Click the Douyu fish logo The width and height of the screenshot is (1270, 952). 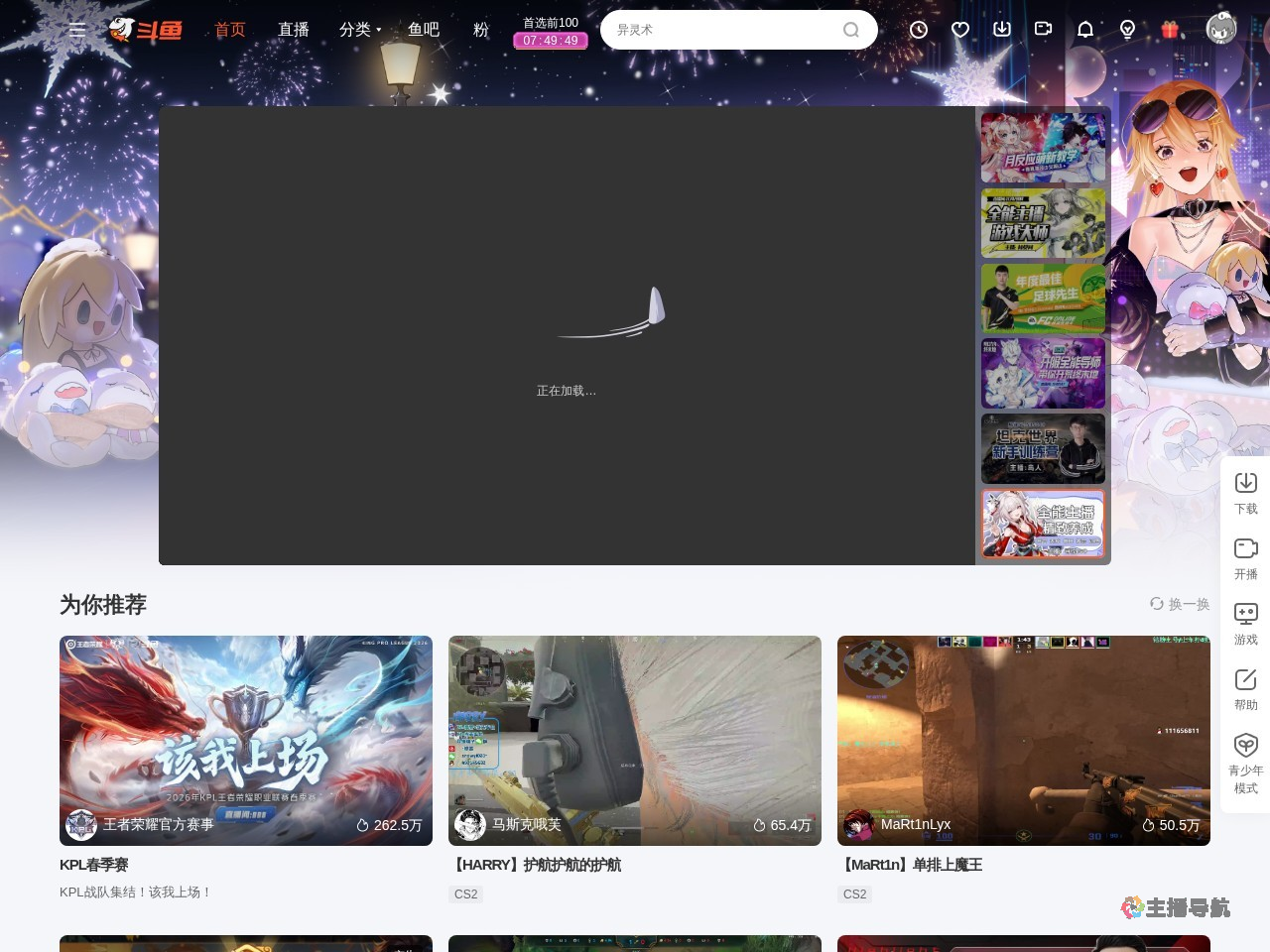146,30
